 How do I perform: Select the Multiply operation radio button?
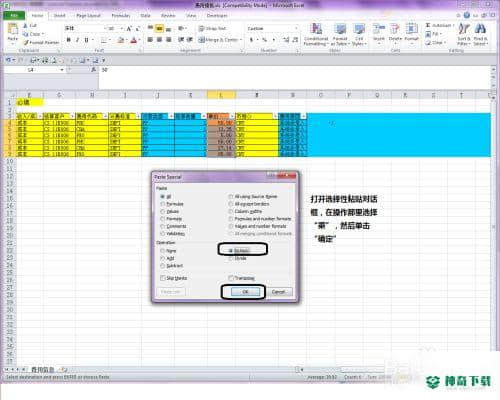231,250
